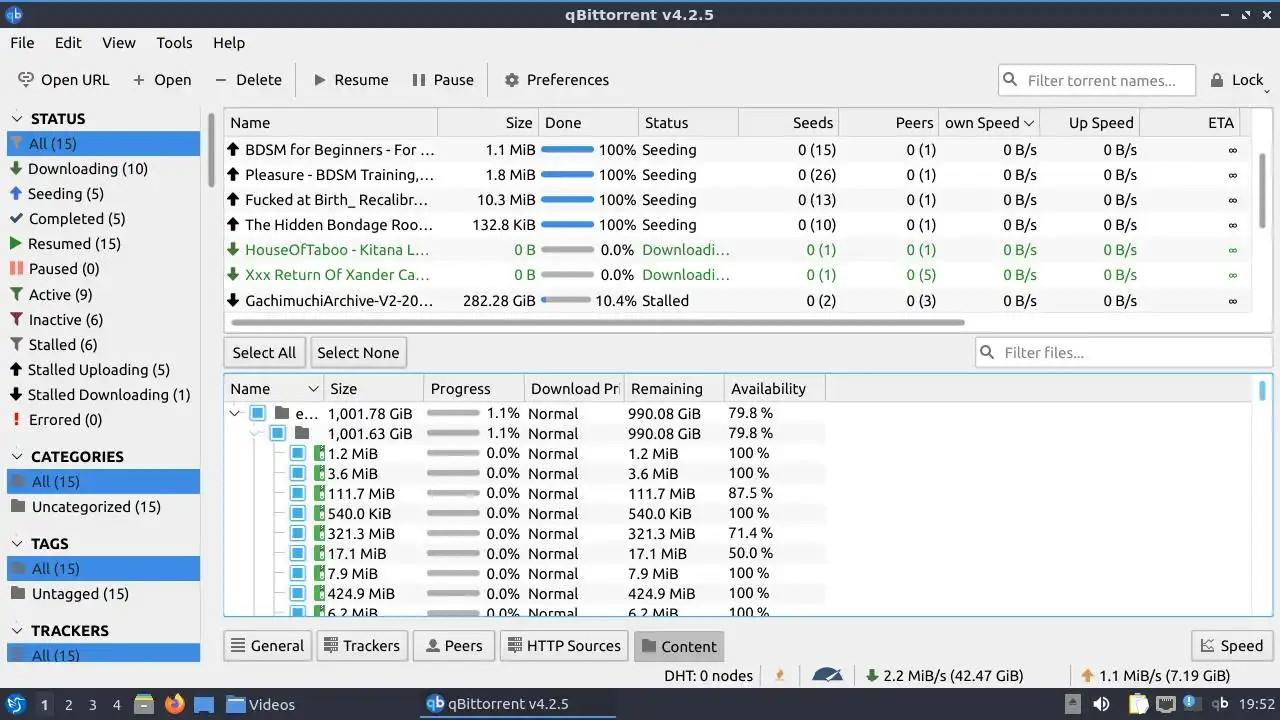This screenshot has width=1280, height=720.
Task: Uncheck the 540.0 KiB file
Action: (x=298, y=513)
